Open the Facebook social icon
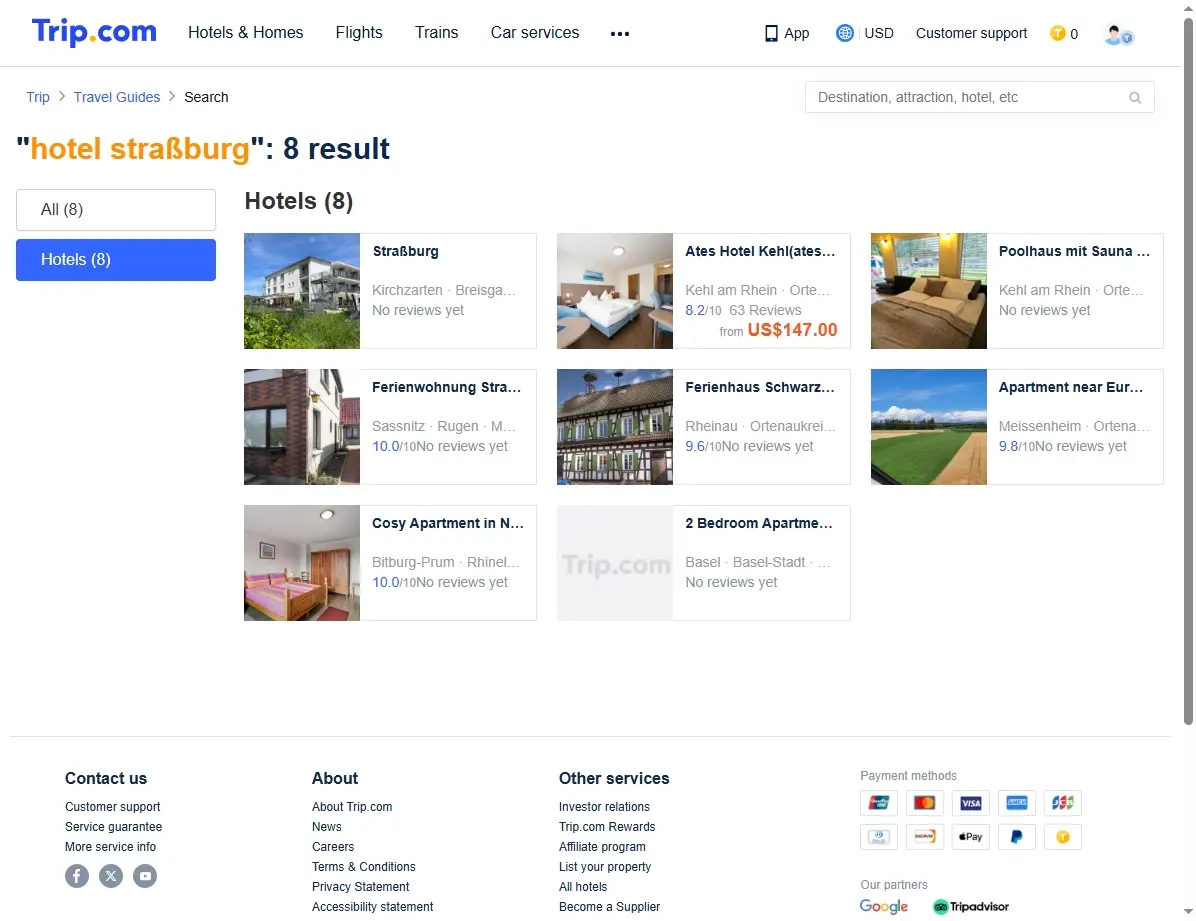 tap(77, 876)
